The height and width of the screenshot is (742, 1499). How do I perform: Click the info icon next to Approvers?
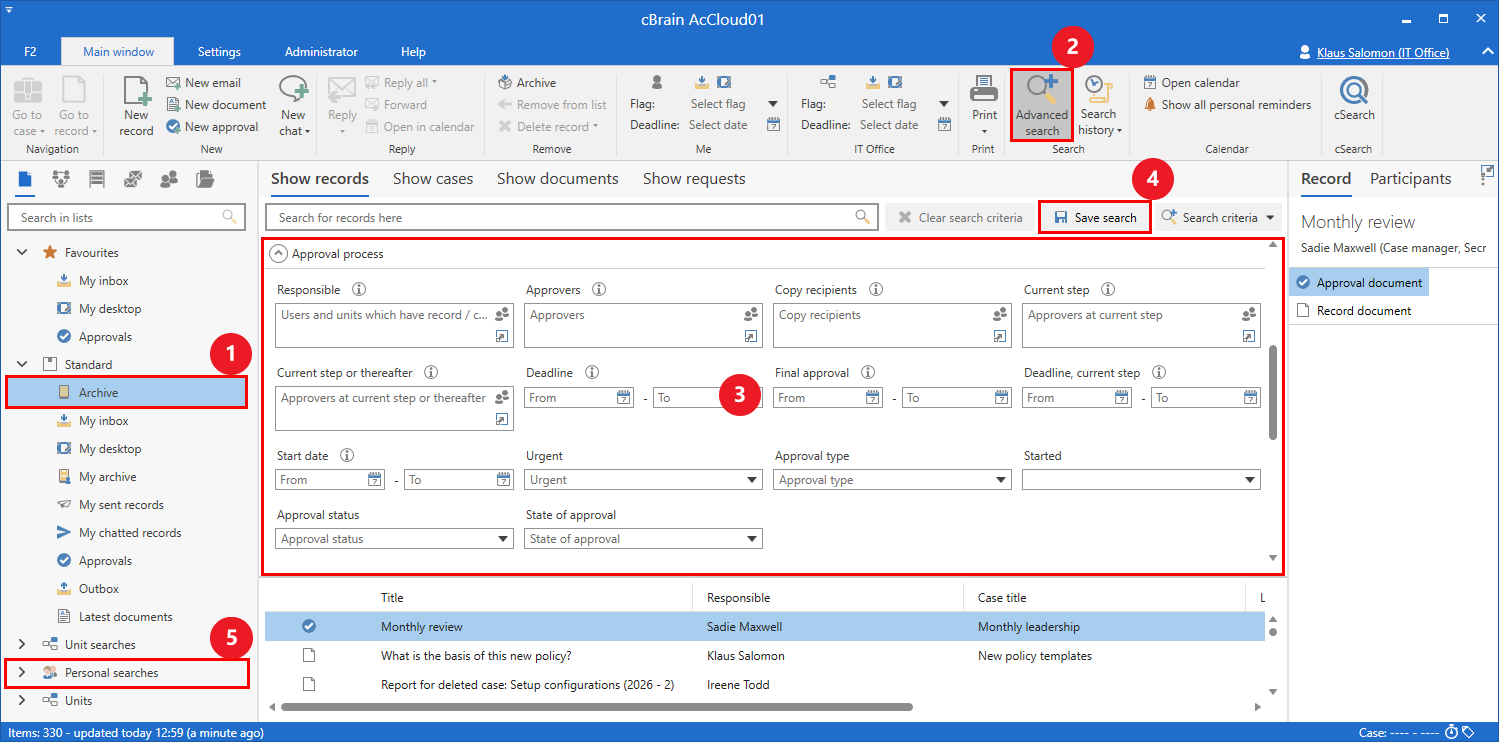(599, 290)
